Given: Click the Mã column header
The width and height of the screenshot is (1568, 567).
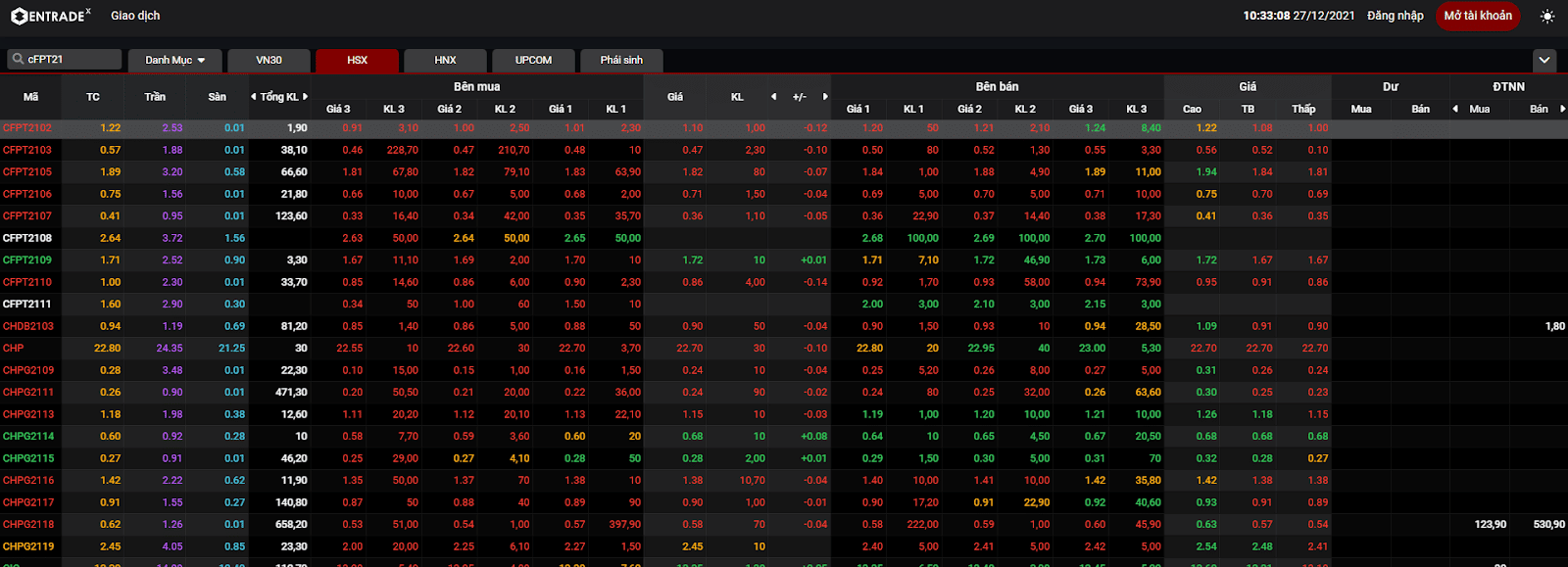Looking at the screenshot, I should 30,97.
